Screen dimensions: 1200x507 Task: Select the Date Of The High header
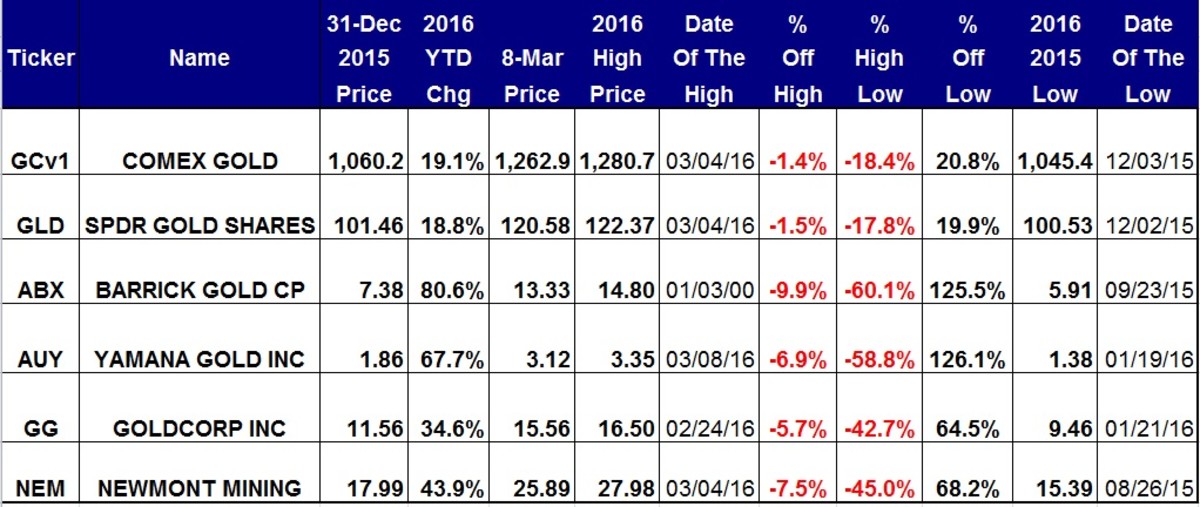pyautogui.click(x=709, y=58)
